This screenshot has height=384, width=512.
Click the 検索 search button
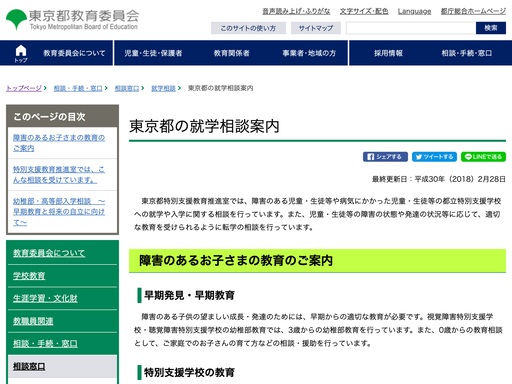tap(491, 28)
